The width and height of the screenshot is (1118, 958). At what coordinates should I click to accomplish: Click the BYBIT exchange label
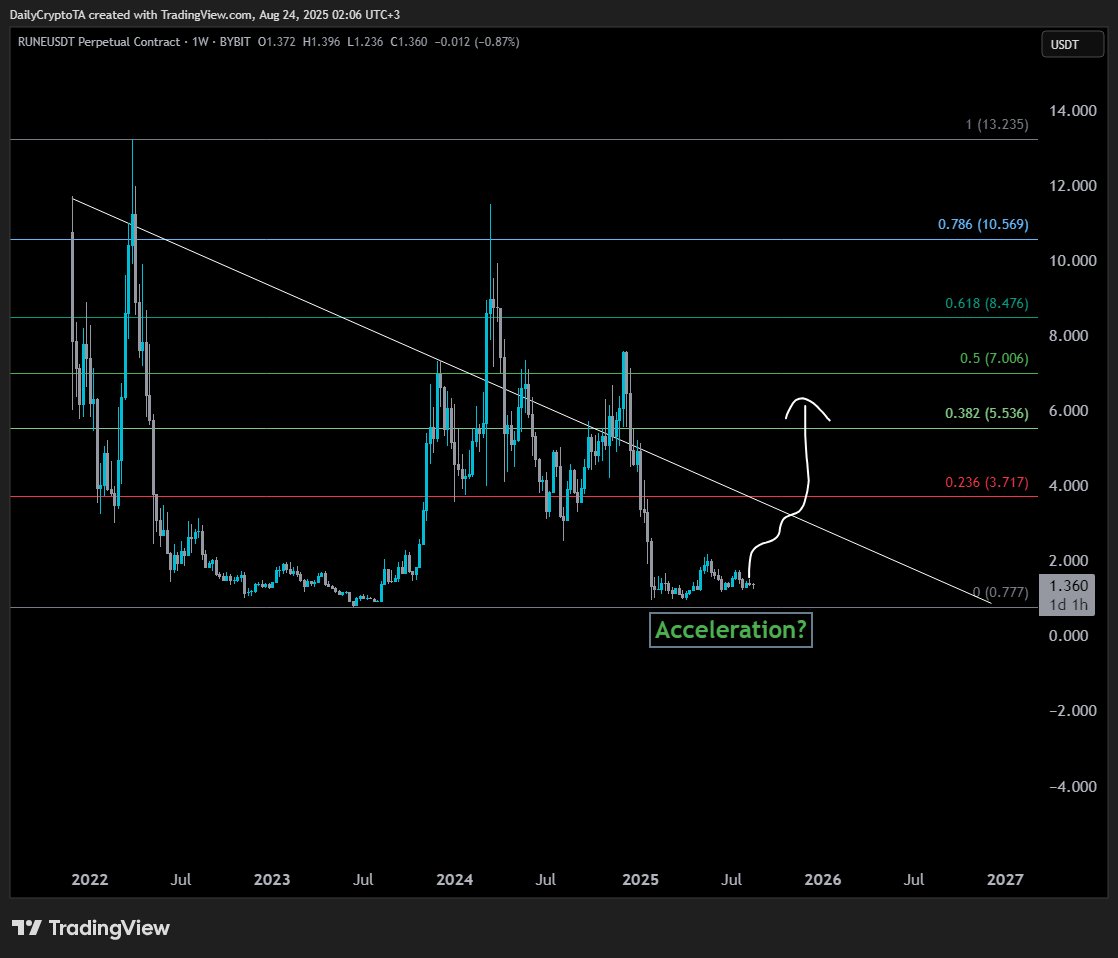(235, 42)
